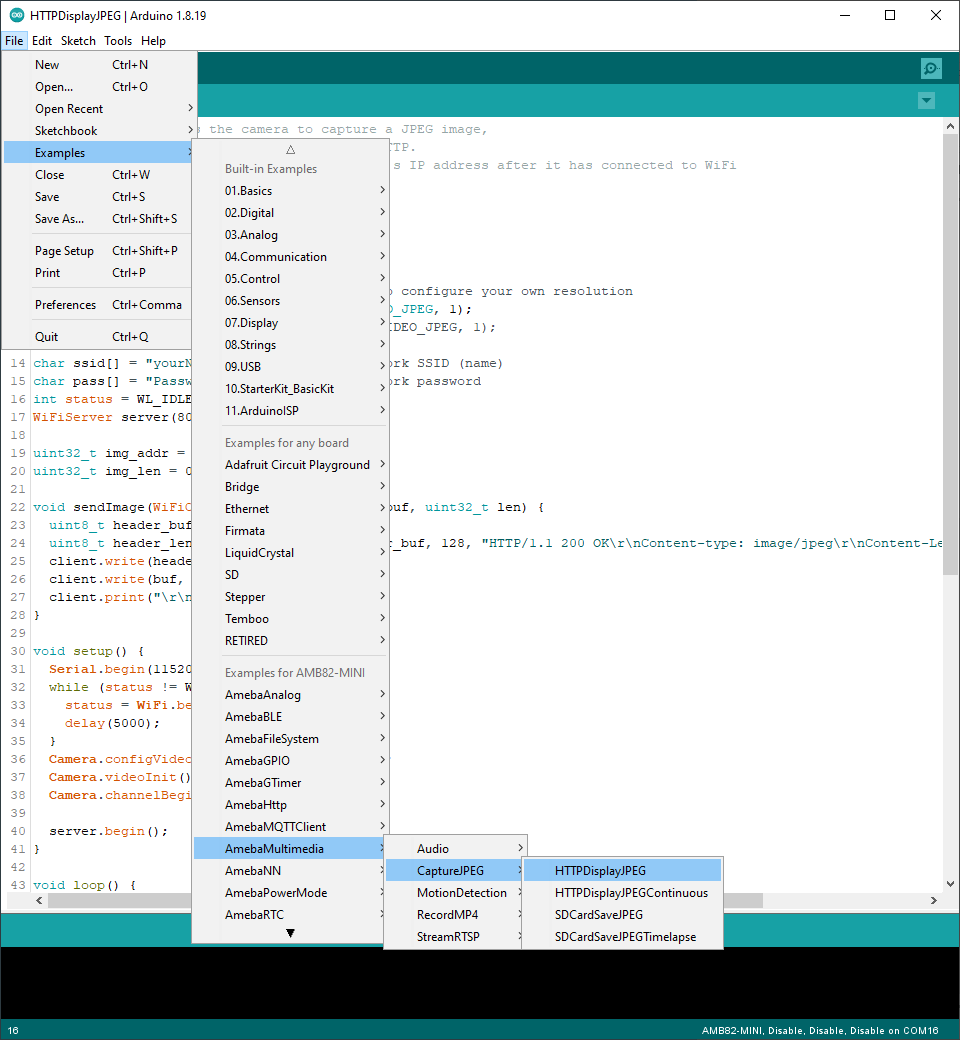
Task: Open the AmebaGTimer examples submenu
Action: tap(291, 782)
